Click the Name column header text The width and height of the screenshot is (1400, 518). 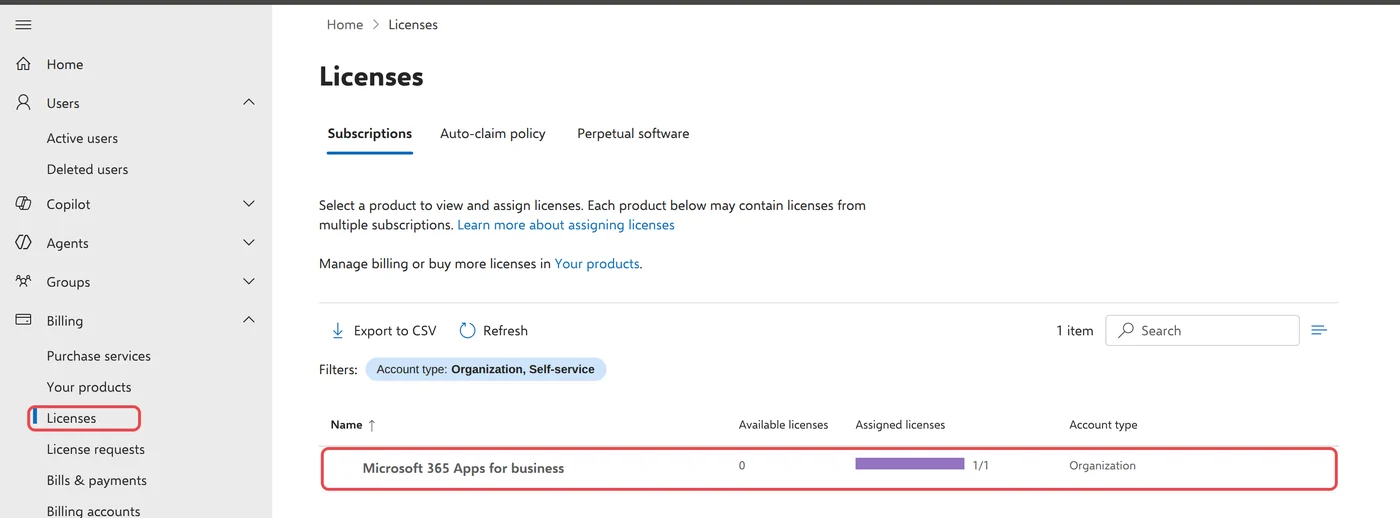346,425
